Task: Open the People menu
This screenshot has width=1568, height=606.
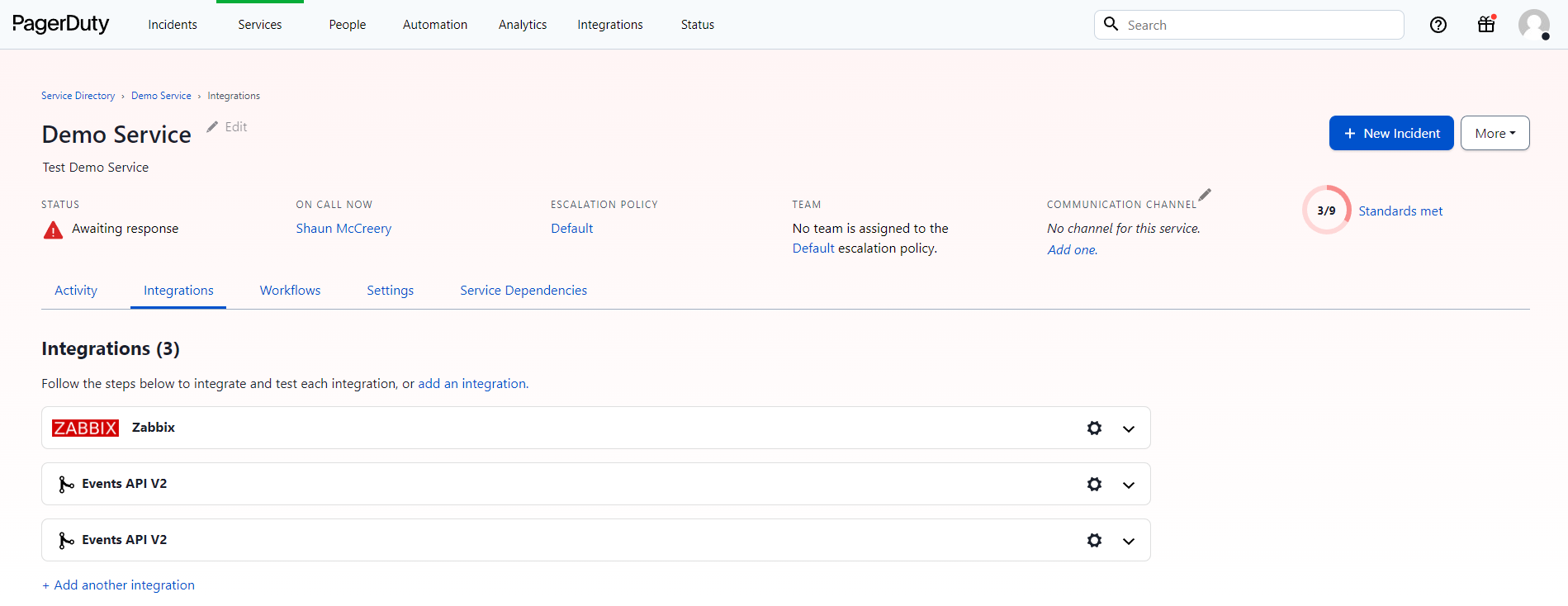Action: 348,25
